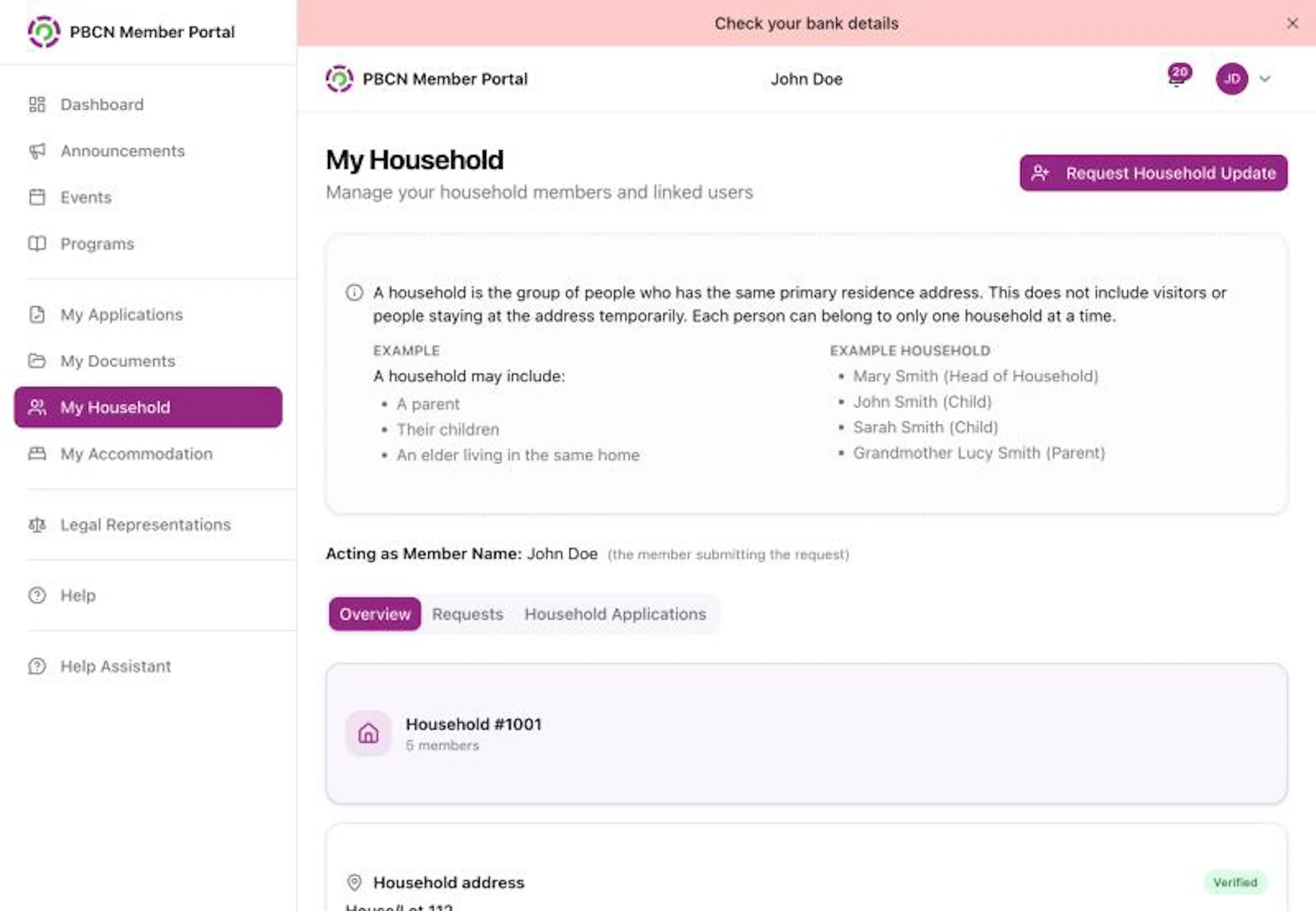Image resolution: width=1316 pixels, height=911 pixels.
Task: Click the Household #1001 home icon
Action: click(x=368, y=734)
